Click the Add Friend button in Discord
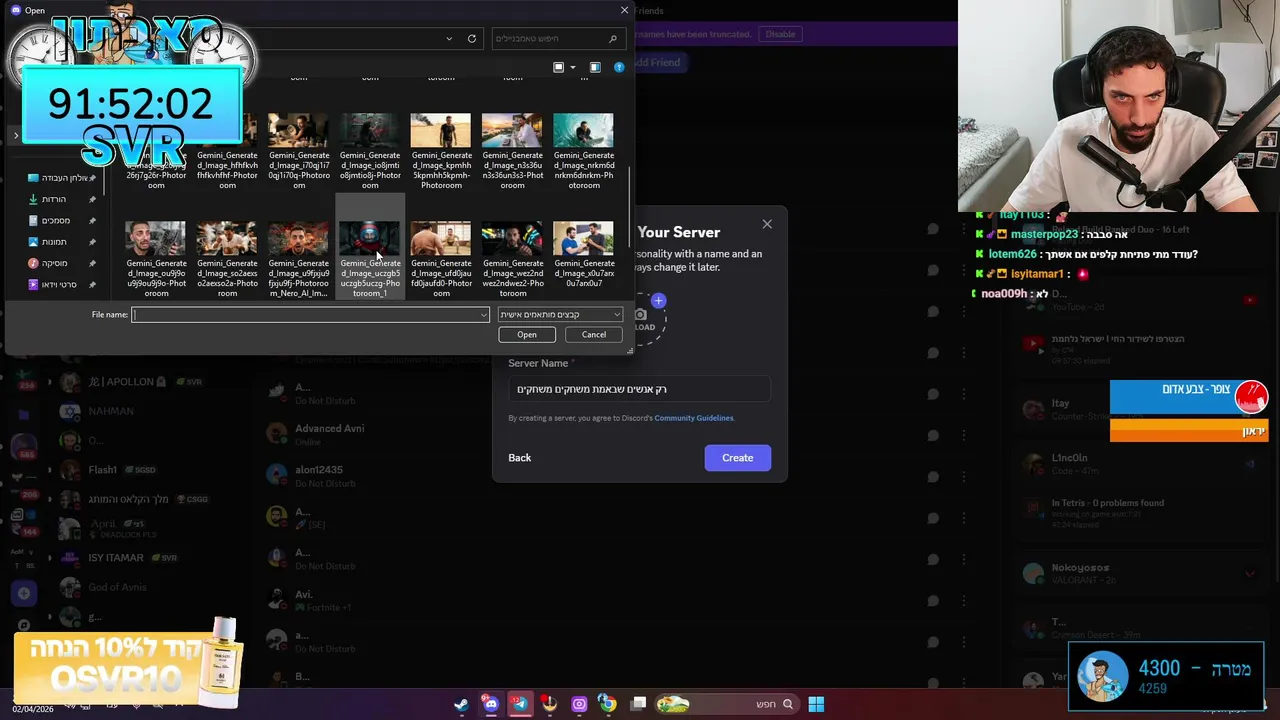Viewport: 1280px width, 720px height. click(x=656, y=62)
